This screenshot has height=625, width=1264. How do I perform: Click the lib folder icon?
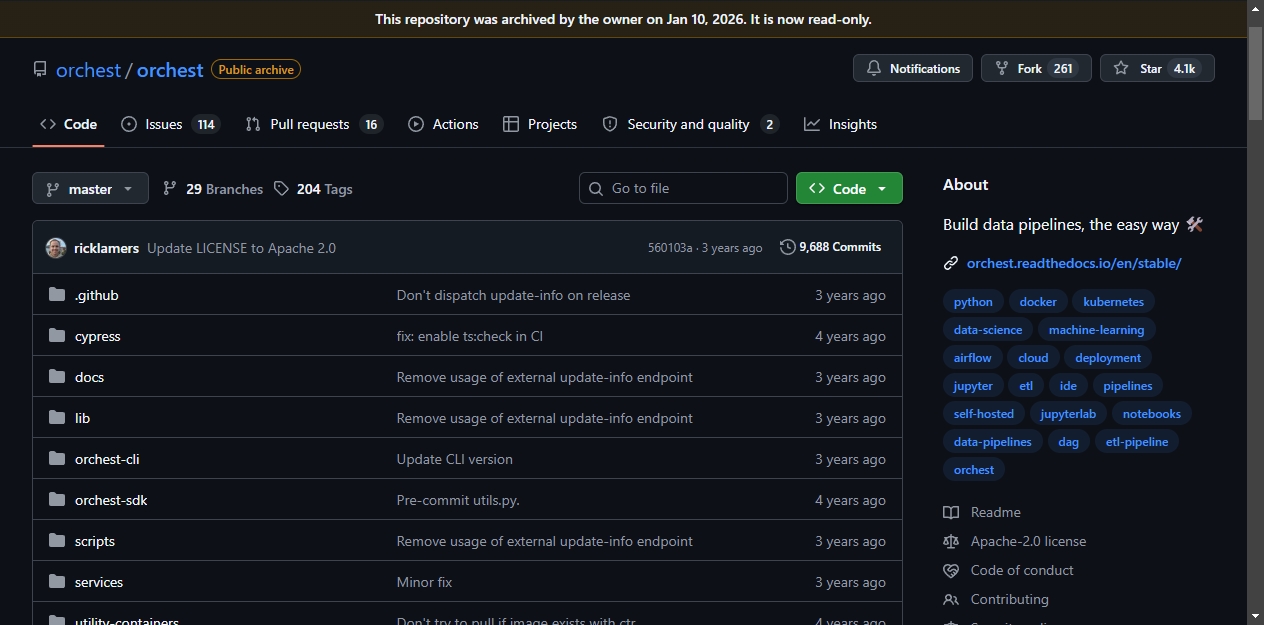point(57,418)
